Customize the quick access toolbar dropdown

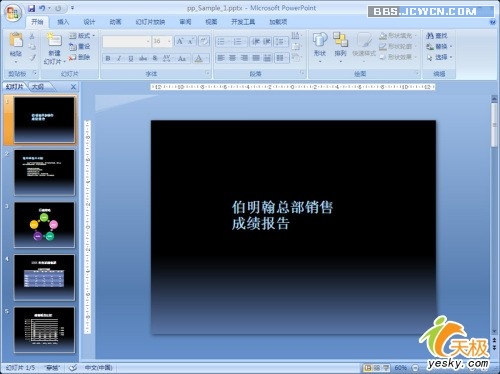pyautogui.click(x=73, y=8)
